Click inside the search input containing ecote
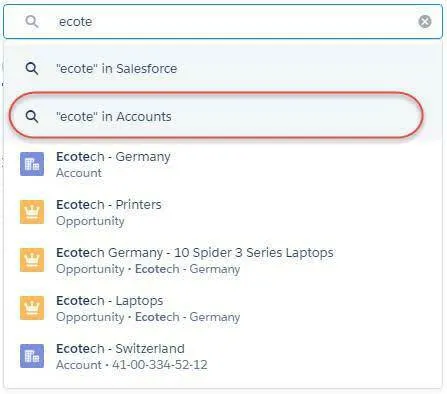The image size is (447, 394). pyautogui.click(x=223, y=22)
